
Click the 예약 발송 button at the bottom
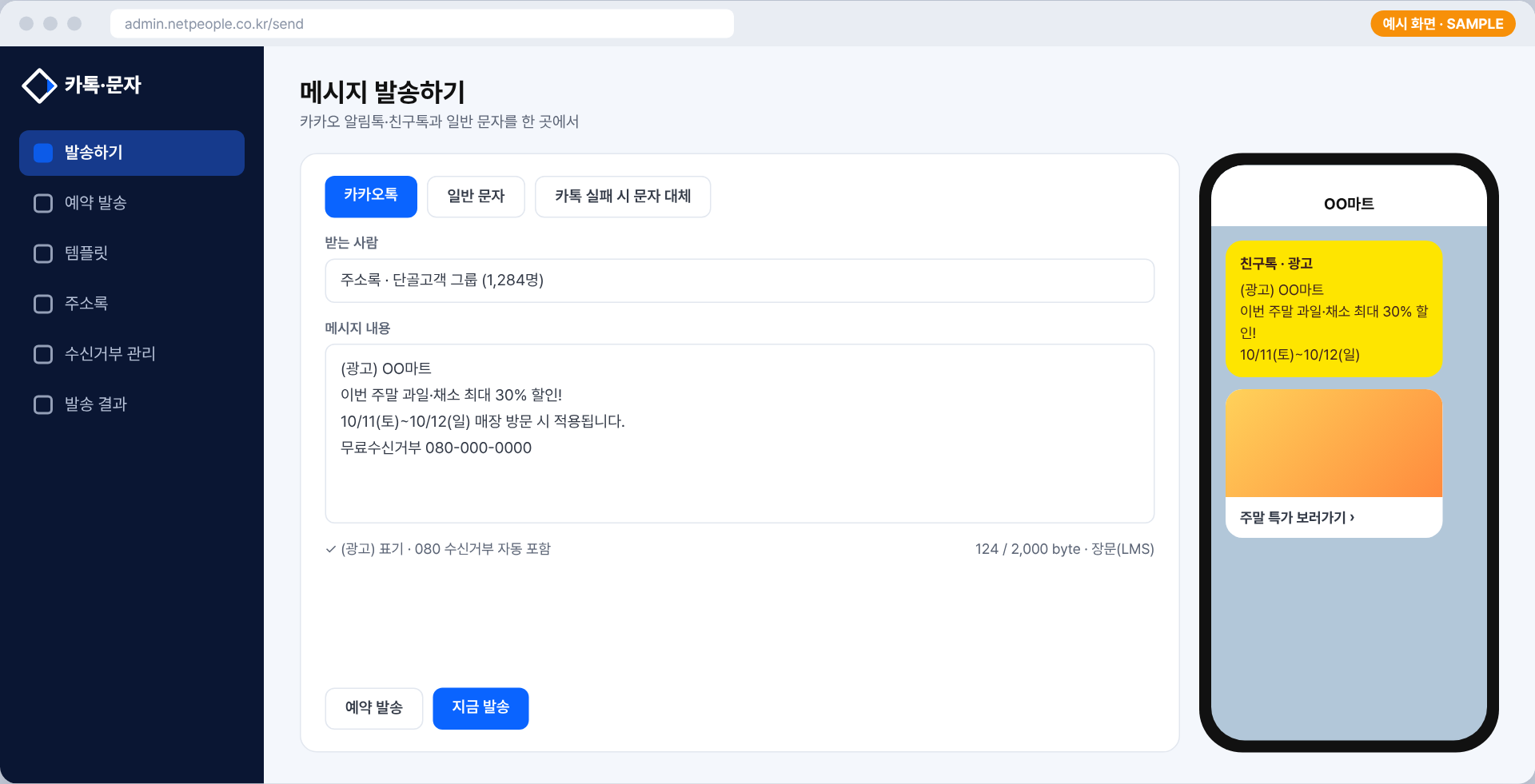tap(374, 708)
